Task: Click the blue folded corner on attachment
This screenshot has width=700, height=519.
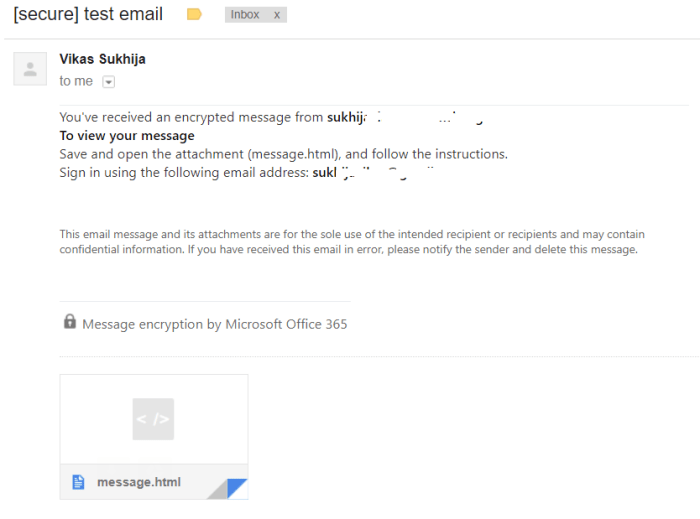Action: (x=236, y=488)
